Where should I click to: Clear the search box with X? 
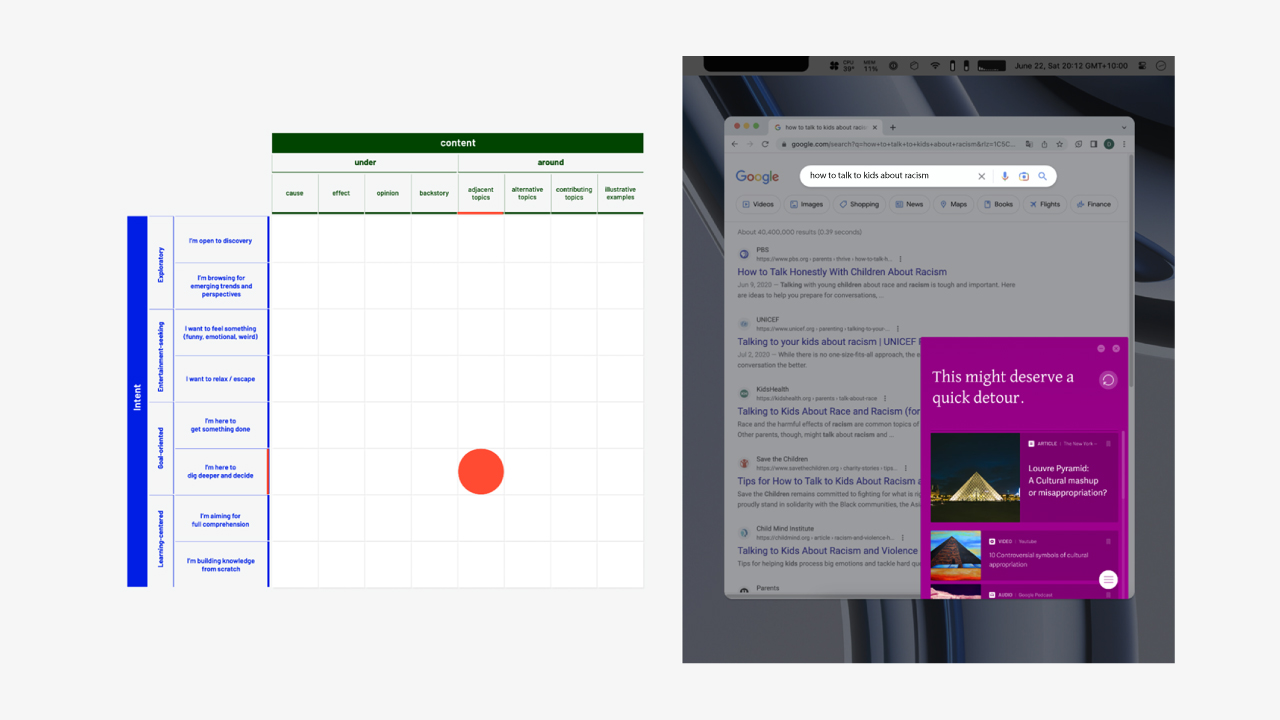[x=981, y=176]
